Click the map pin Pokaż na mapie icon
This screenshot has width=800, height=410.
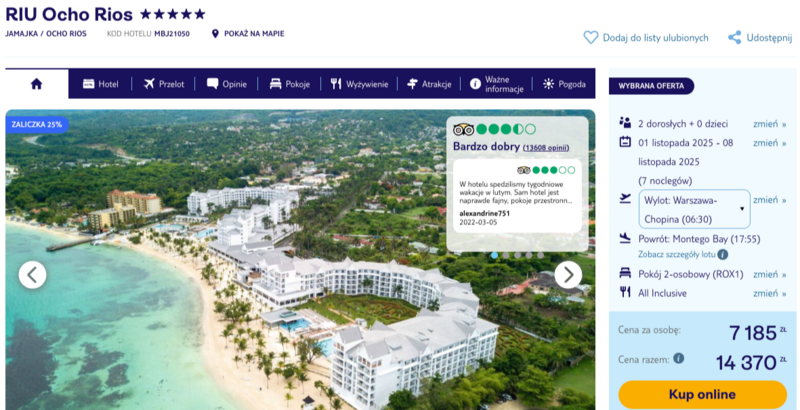[x=215, y=34]
